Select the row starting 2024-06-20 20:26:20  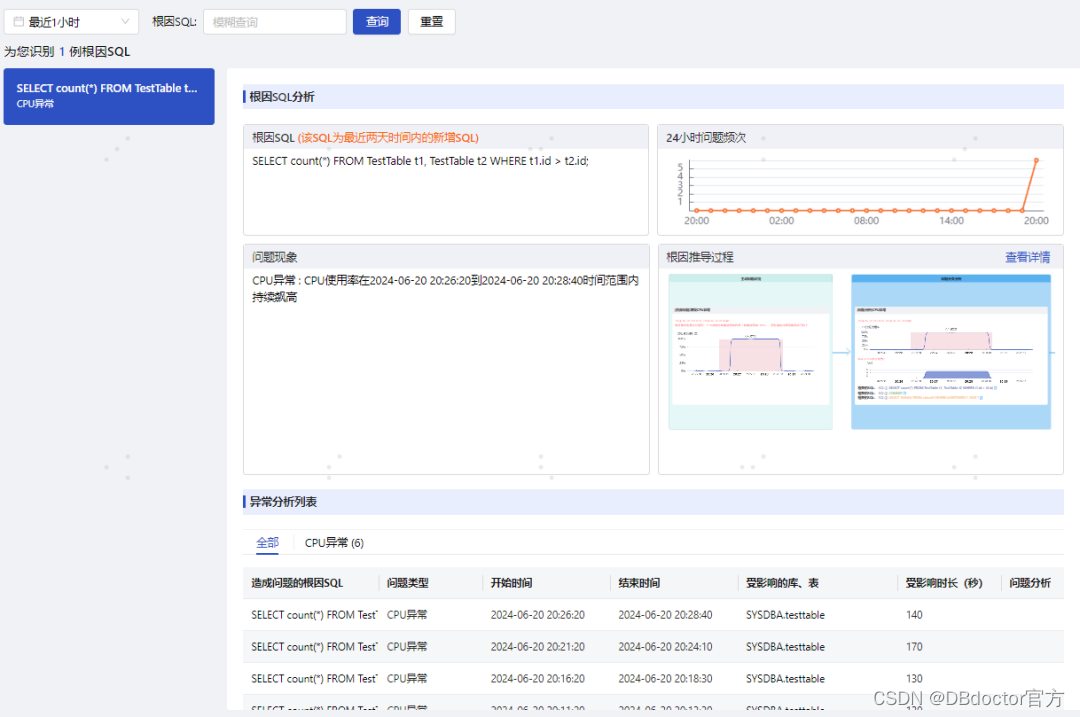coord(653,615)
